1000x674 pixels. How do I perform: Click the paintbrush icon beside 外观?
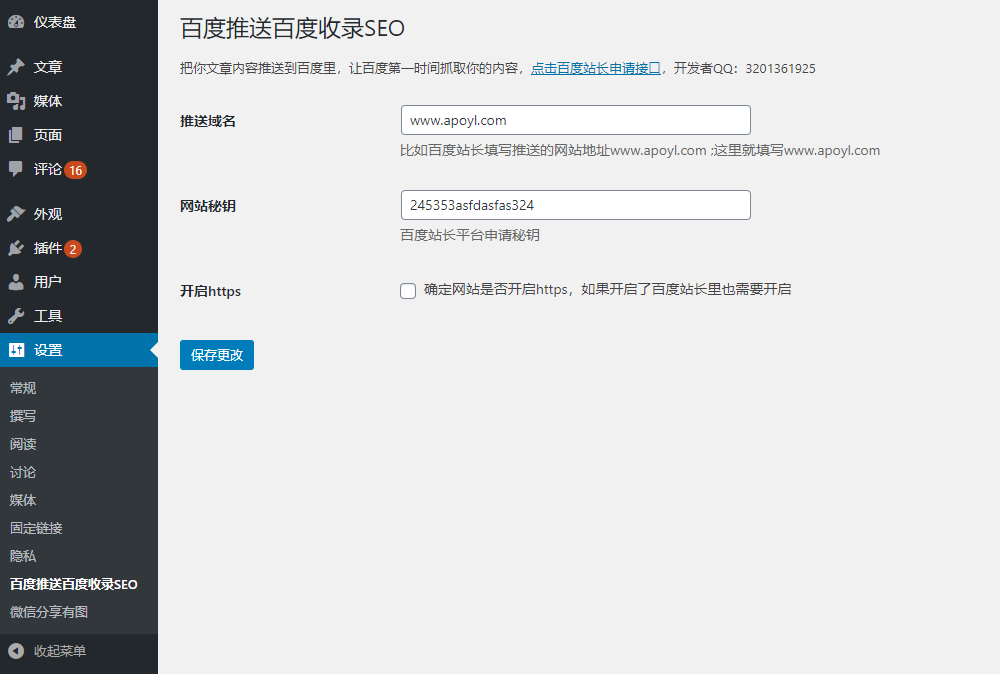coord(16,214)
